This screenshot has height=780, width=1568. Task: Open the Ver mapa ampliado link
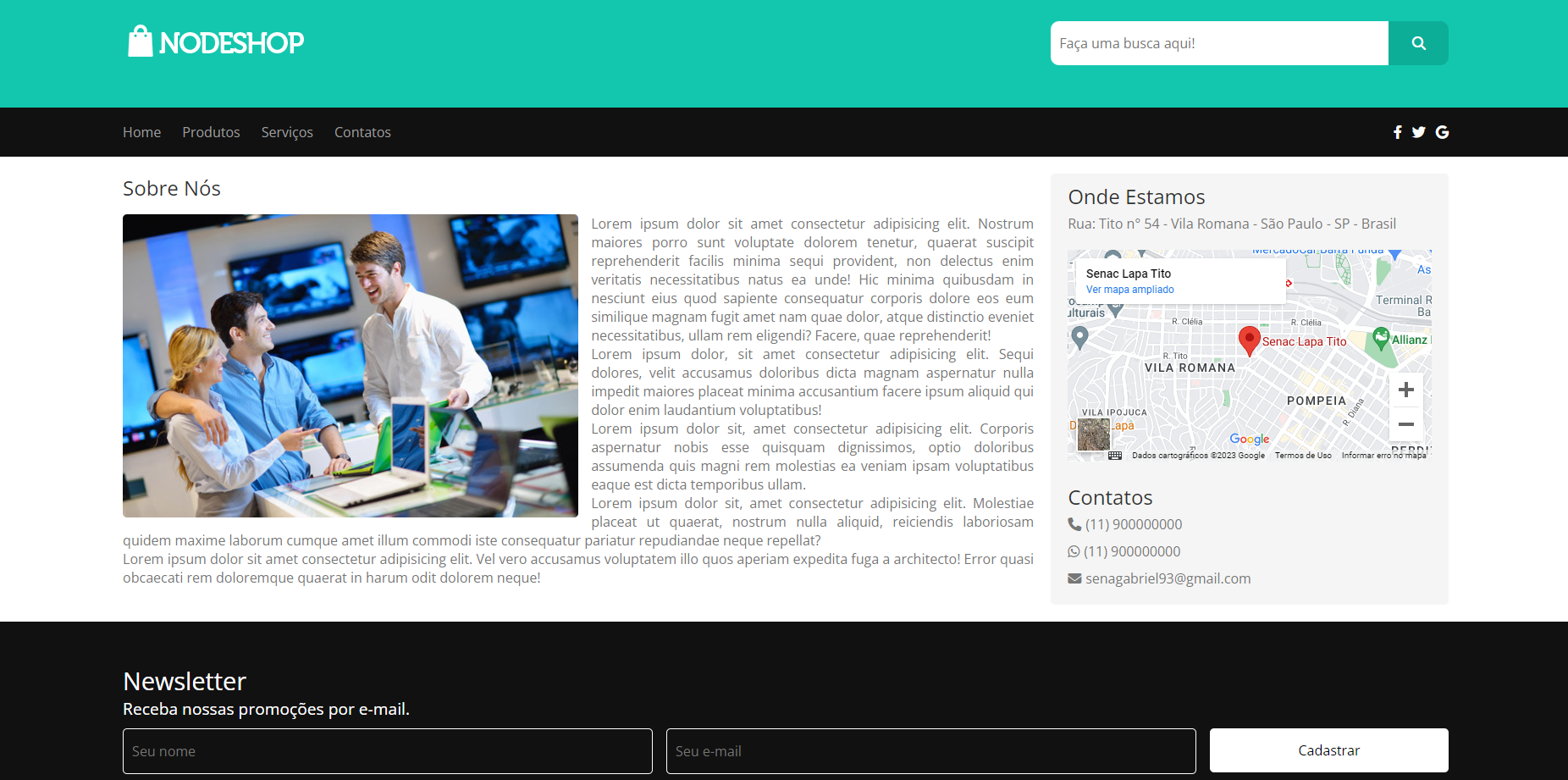pyautogui.click(x=1129, y=289)
